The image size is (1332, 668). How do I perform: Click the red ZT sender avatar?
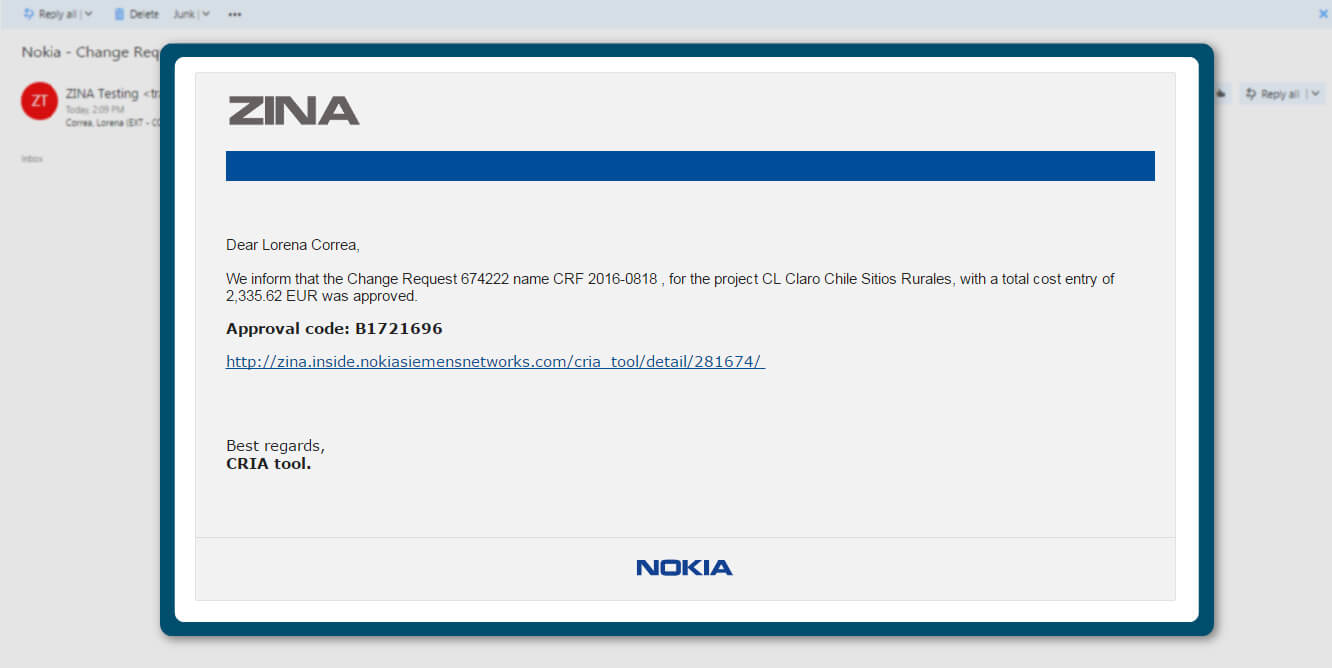(x=39, y=101)
